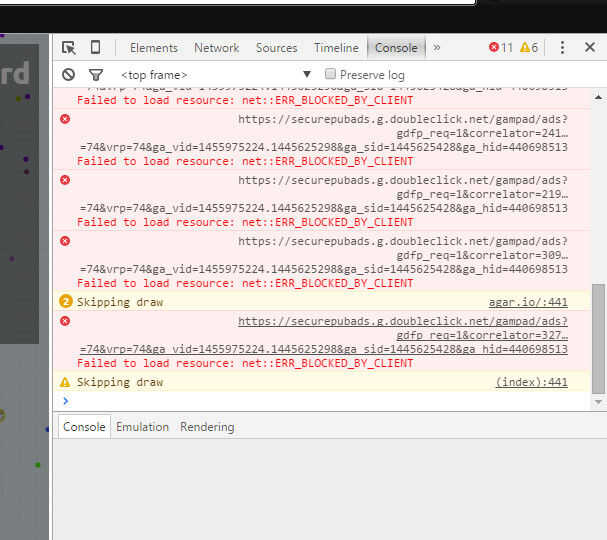Click the '2' repeat-count badge beside Skipping draw

[65, 301]
